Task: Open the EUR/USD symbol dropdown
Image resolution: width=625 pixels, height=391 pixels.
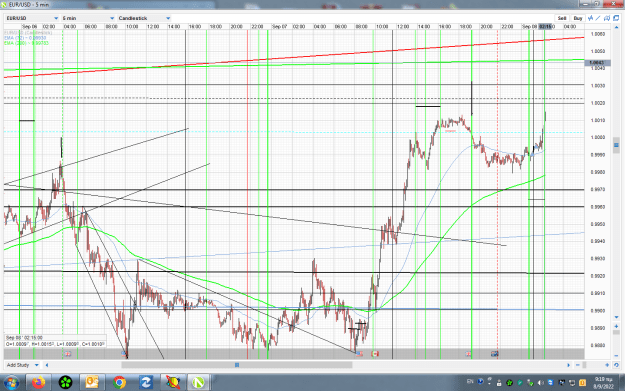Action: tap(32, 18)
